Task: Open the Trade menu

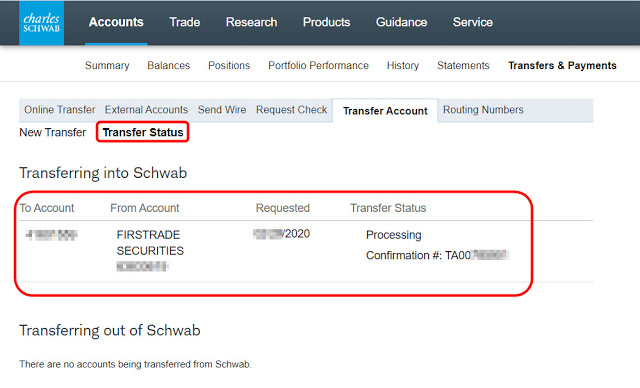Action: (x=184, y=22)
